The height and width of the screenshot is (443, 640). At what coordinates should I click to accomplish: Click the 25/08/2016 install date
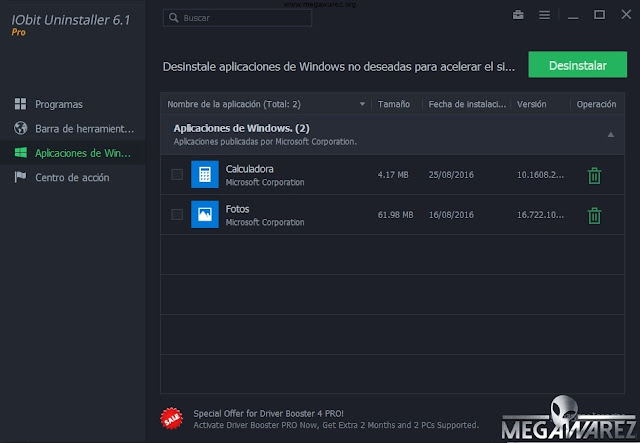(451, 175)
